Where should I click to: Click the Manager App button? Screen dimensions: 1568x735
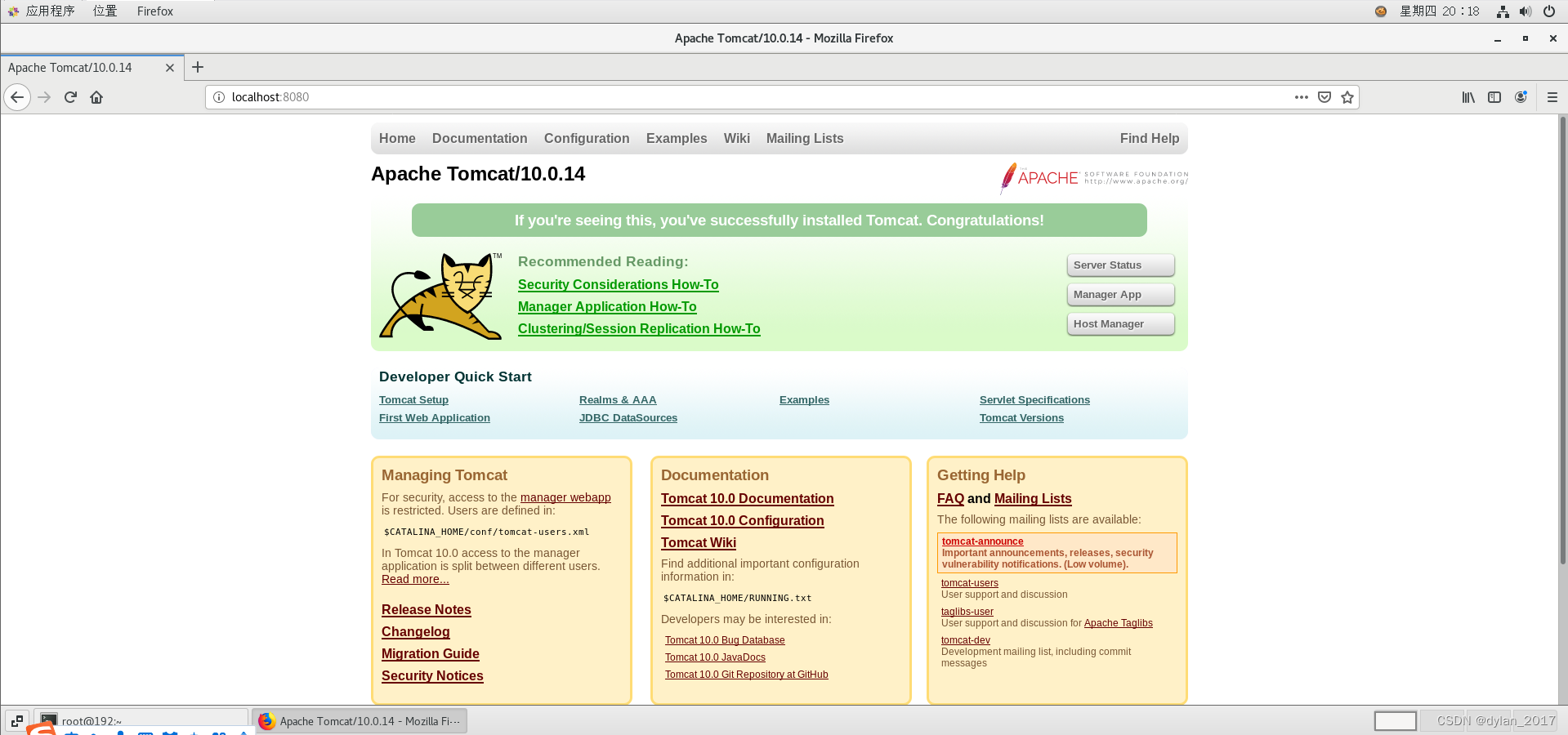coord(1120,295)
